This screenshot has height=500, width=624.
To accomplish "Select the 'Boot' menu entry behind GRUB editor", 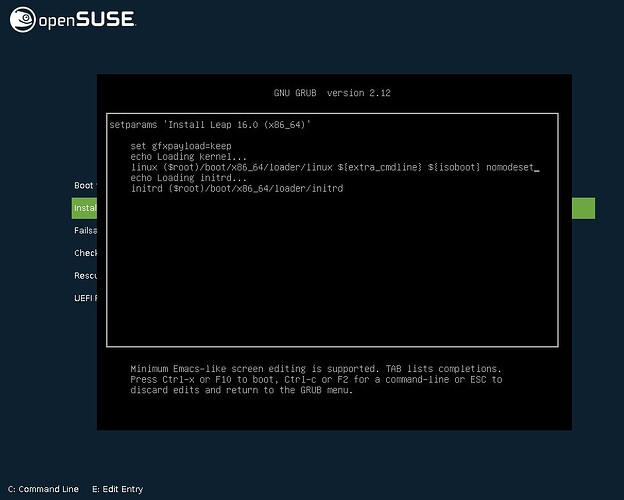I will 84,186.
